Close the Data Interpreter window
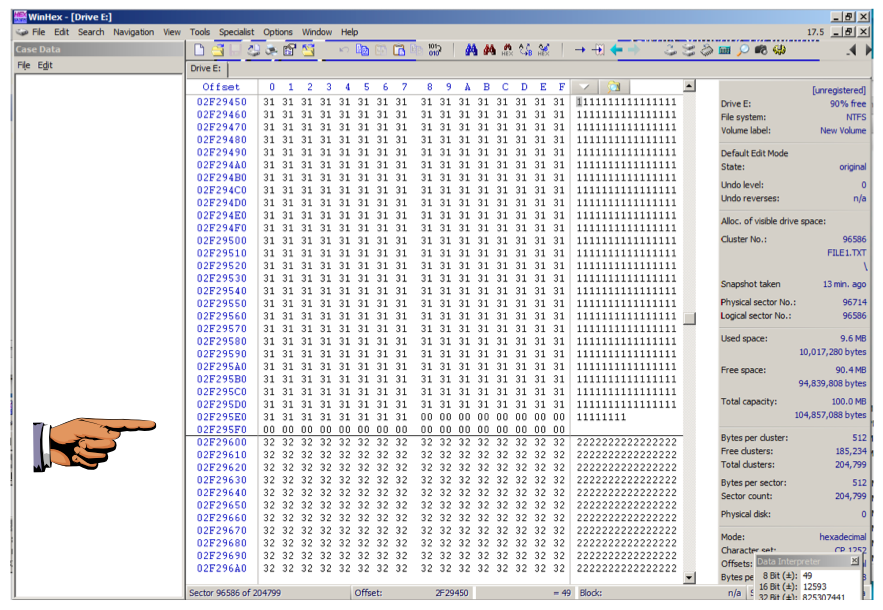This screenshot has height=610, width=883. (x=855, y=562)
